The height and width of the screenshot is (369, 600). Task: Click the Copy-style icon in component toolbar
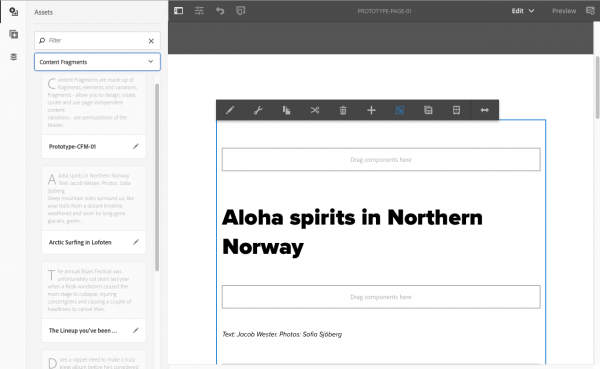[x=287, y=110]
